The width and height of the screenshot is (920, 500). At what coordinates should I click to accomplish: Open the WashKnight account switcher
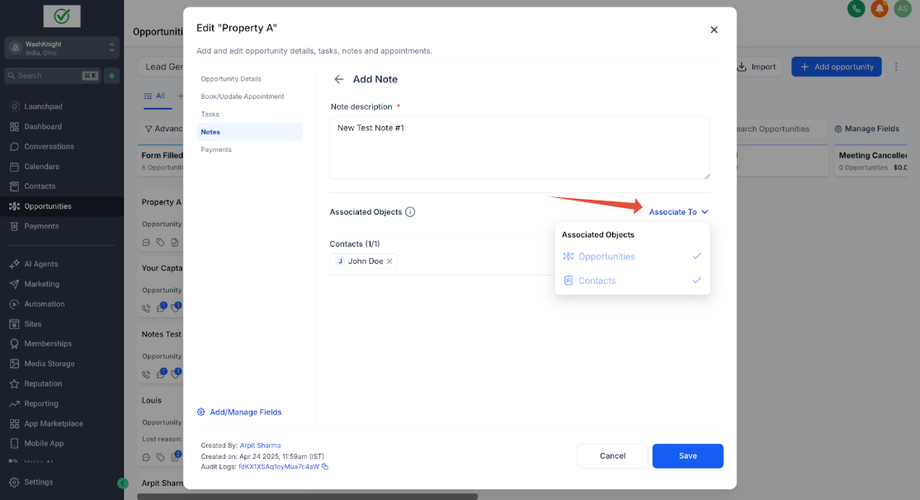pos(62,48)
